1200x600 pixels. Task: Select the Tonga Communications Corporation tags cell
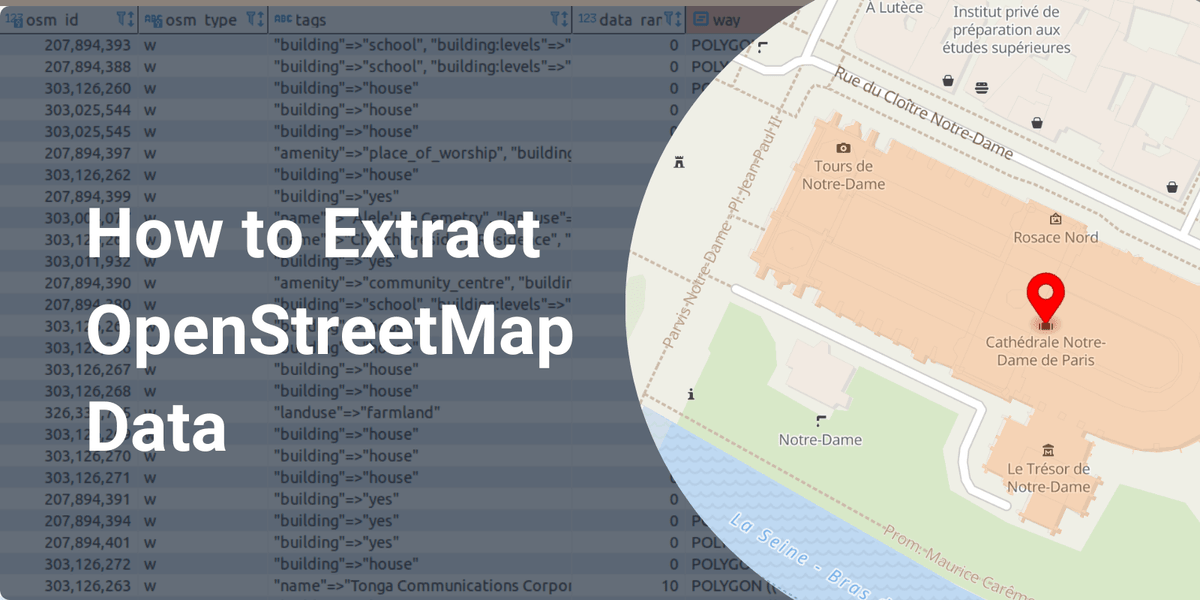(x=420, y=585)
